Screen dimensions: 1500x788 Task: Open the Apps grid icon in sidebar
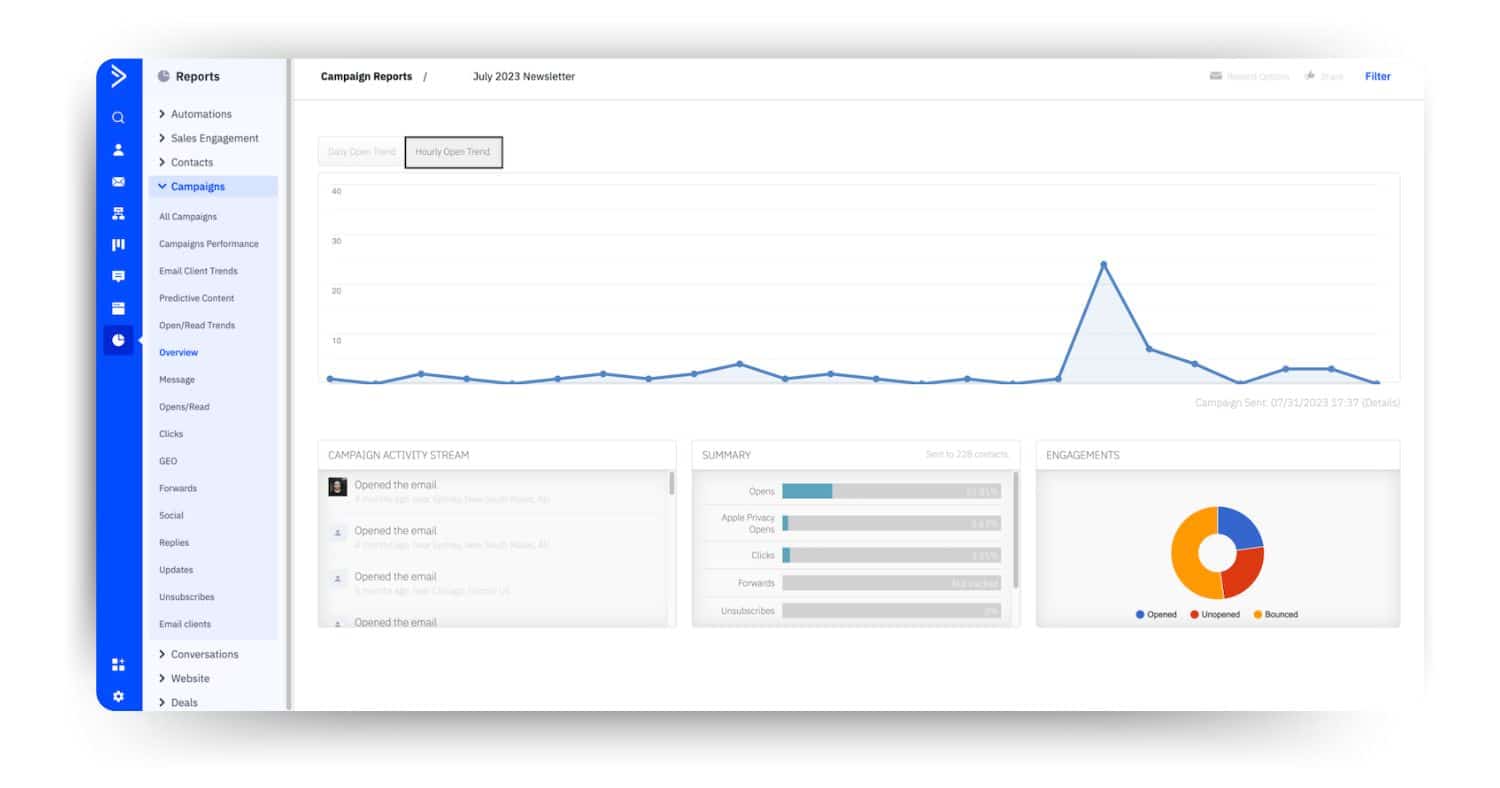[x=118, y=664]
